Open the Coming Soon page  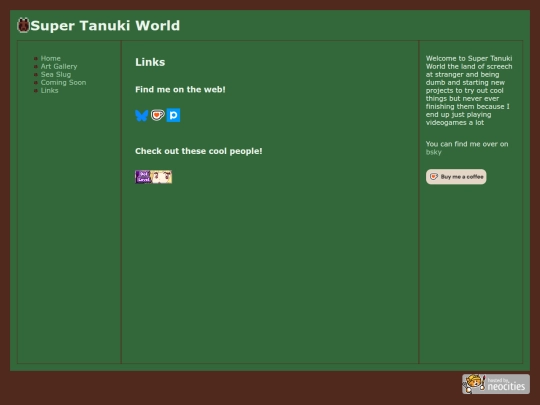63,82
